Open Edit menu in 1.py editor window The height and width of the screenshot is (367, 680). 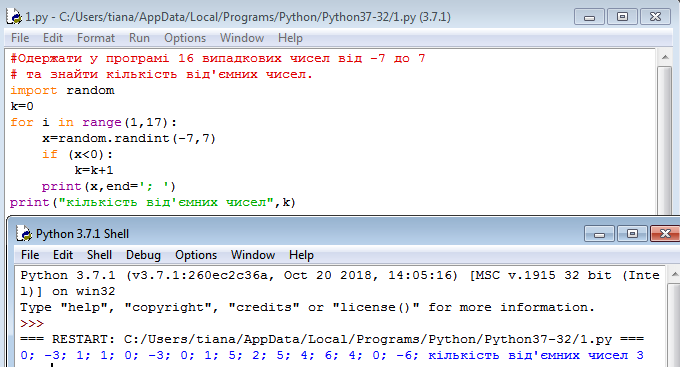[x=53, y=38]
